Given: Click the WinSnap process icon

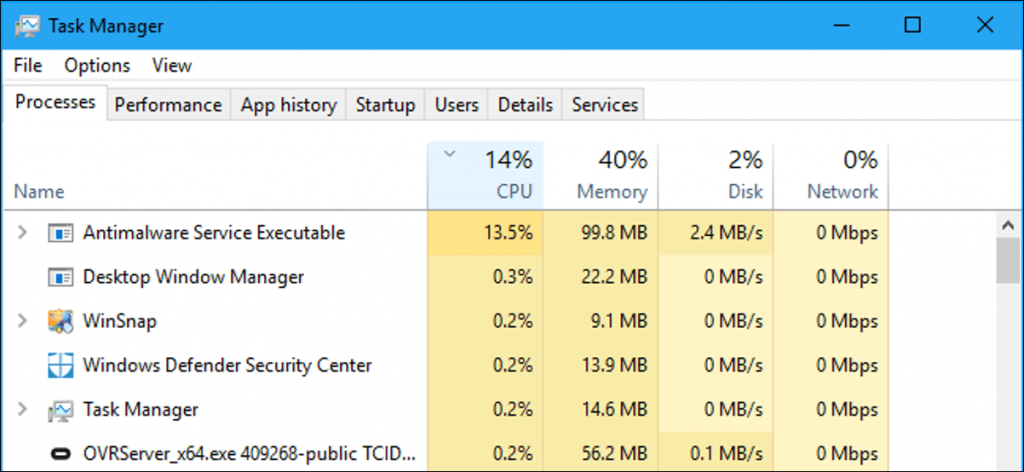Looking at the screenshot, I should (x=61, y=322).
